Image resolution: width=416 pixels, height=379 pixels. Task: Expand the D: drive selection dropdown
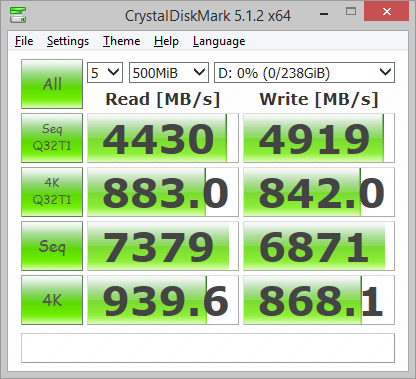pos(304,72)
